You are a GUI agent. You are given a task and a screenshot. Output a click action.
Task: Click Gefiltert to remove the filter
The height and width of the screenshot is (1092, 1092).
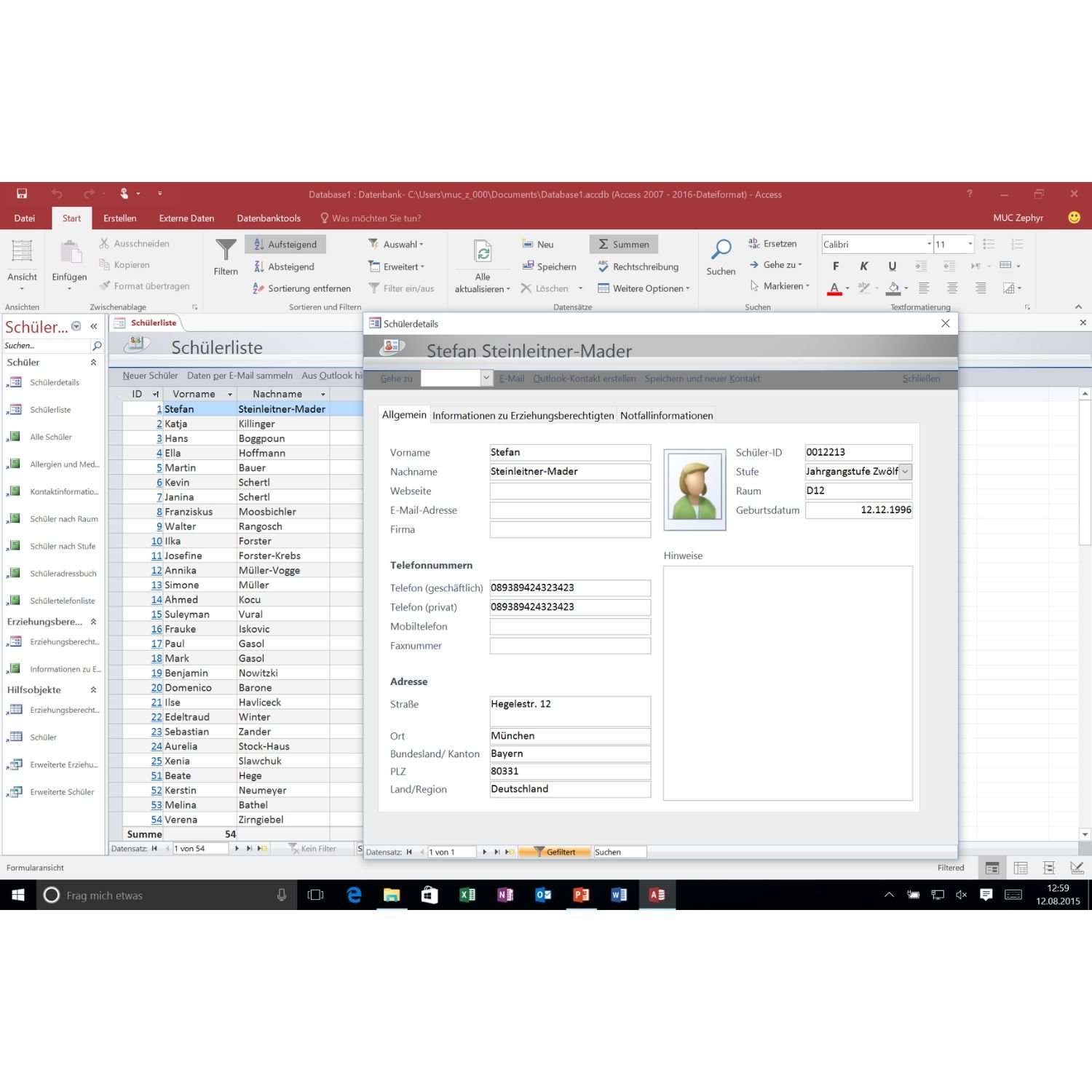(555, 851)
